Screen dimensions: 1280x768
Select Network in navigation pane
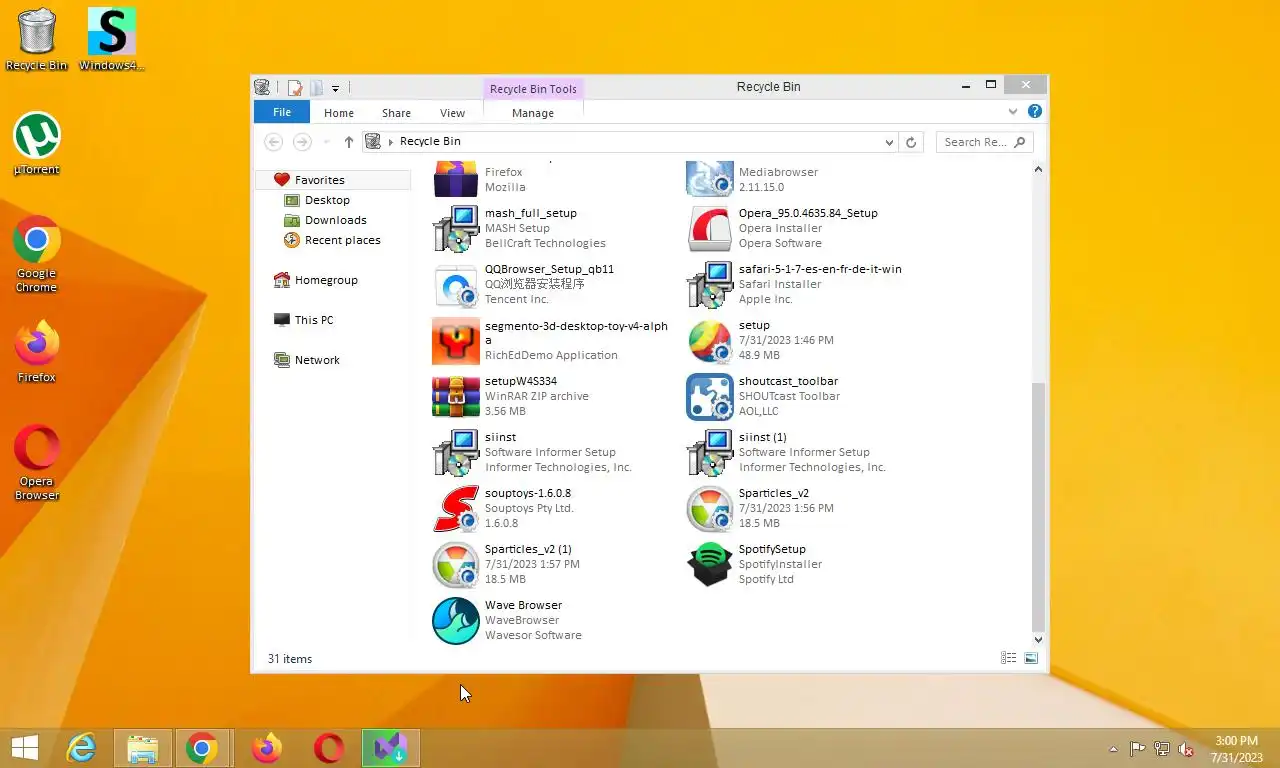pos(317,360)
